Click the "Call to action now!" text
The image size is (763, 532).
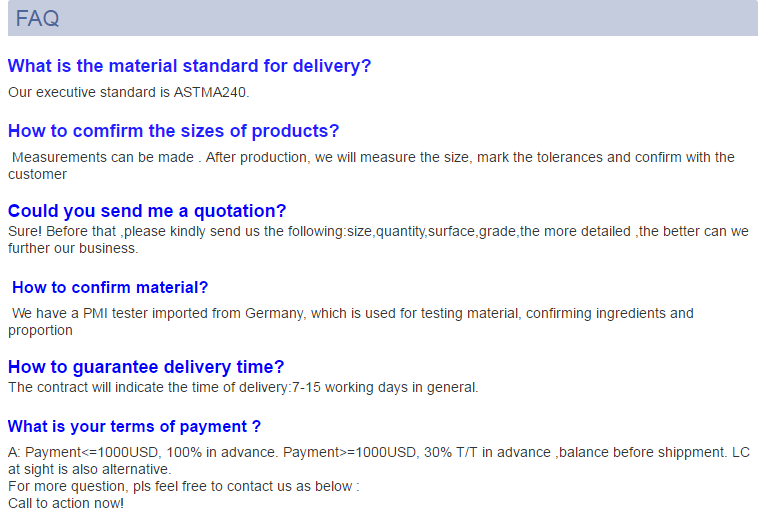[x=66, y=503]
